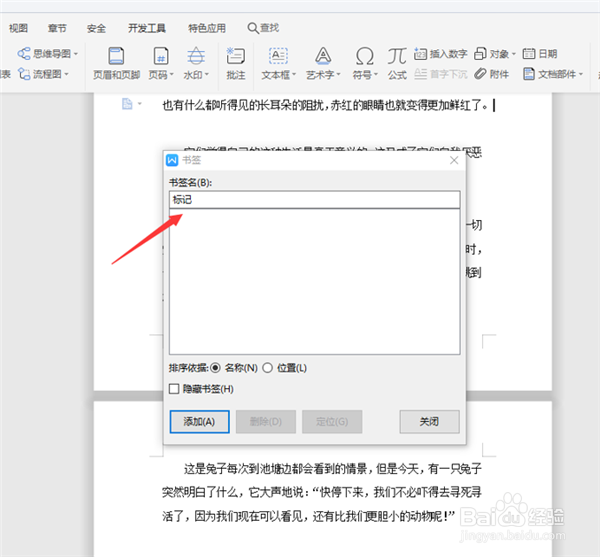600x557 pixels.
Task: Click the paragraph line starting 这是兔子每次
Action: (x=333, y=469)
